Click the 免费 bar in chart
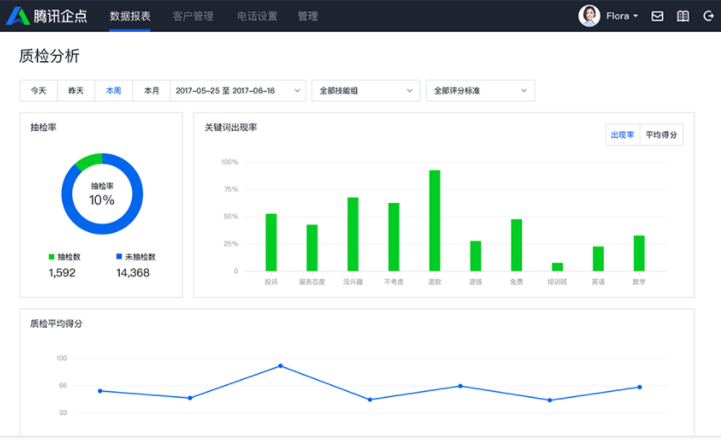721x444 pixels. pos(516,245)
